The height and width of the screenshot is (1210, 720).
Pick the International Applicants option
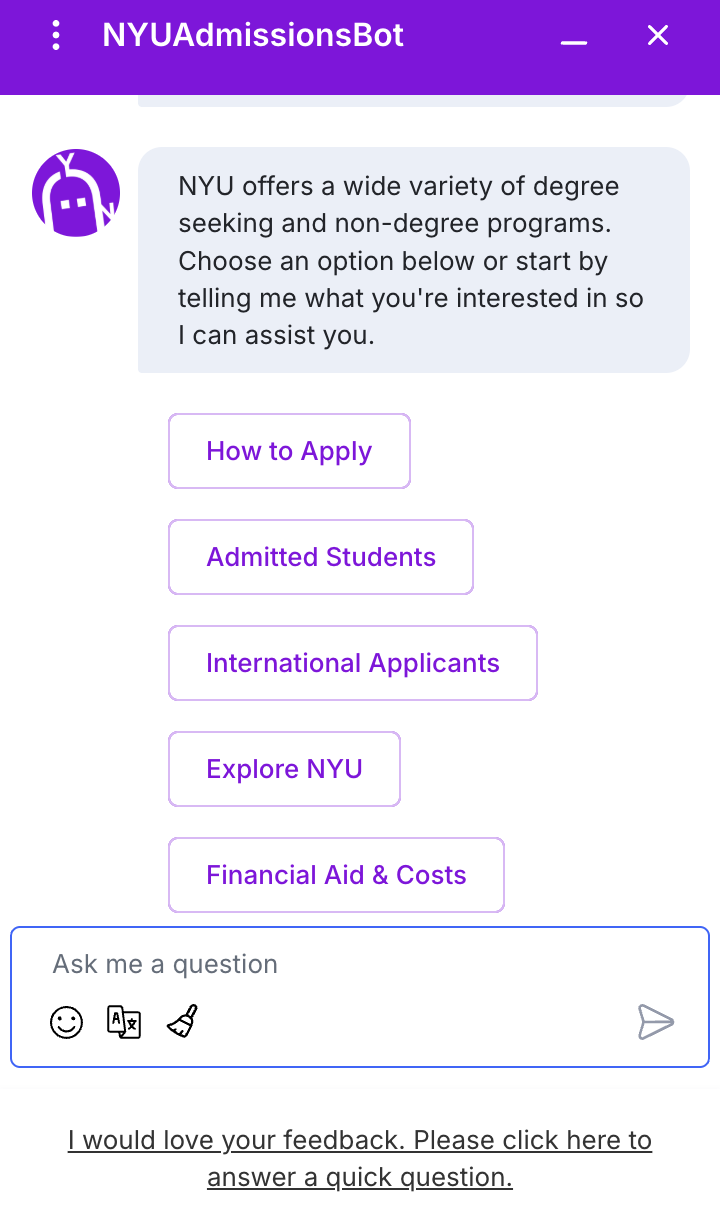[352, 663]
